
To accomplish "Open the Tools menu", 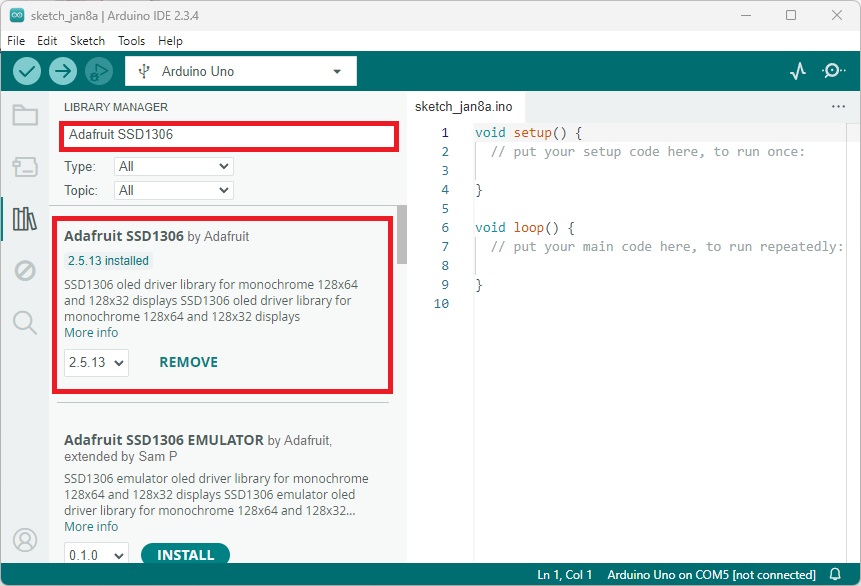I will pyautogui.click(x=131, y=41).
